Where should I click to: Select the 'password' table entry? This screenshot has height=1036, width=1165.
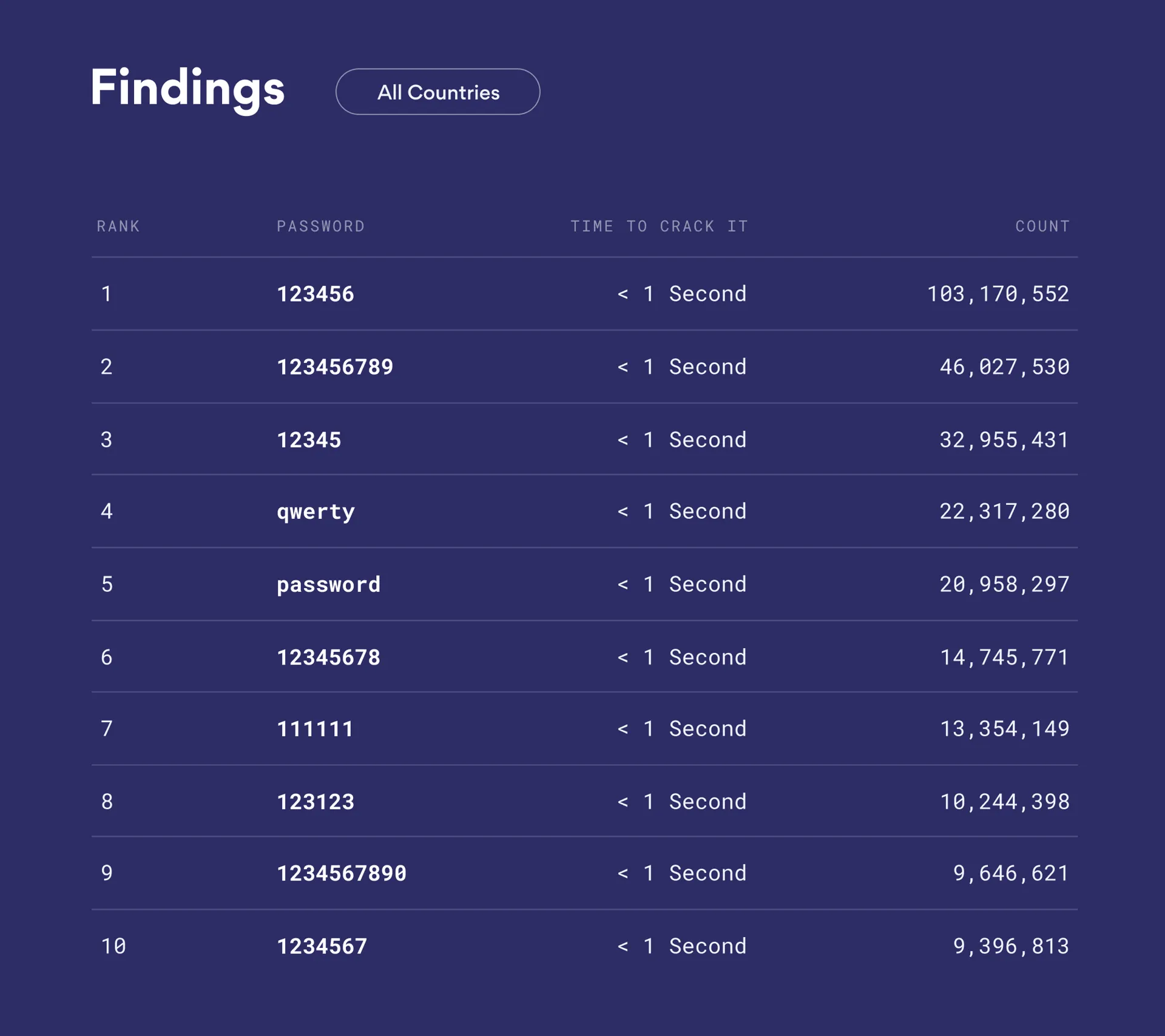(328, 584)
